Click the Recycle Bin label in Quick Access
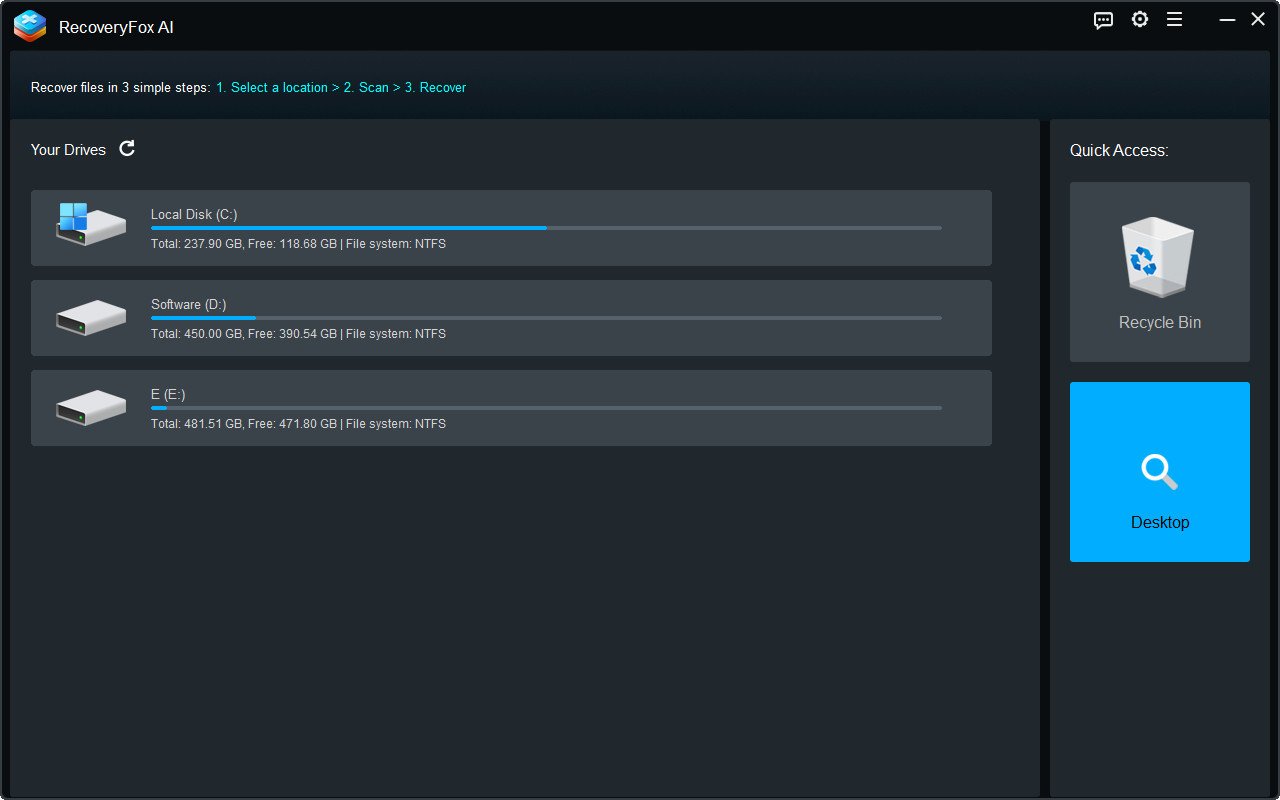This screenshot has width=1280, height=800. point(1160,322)
